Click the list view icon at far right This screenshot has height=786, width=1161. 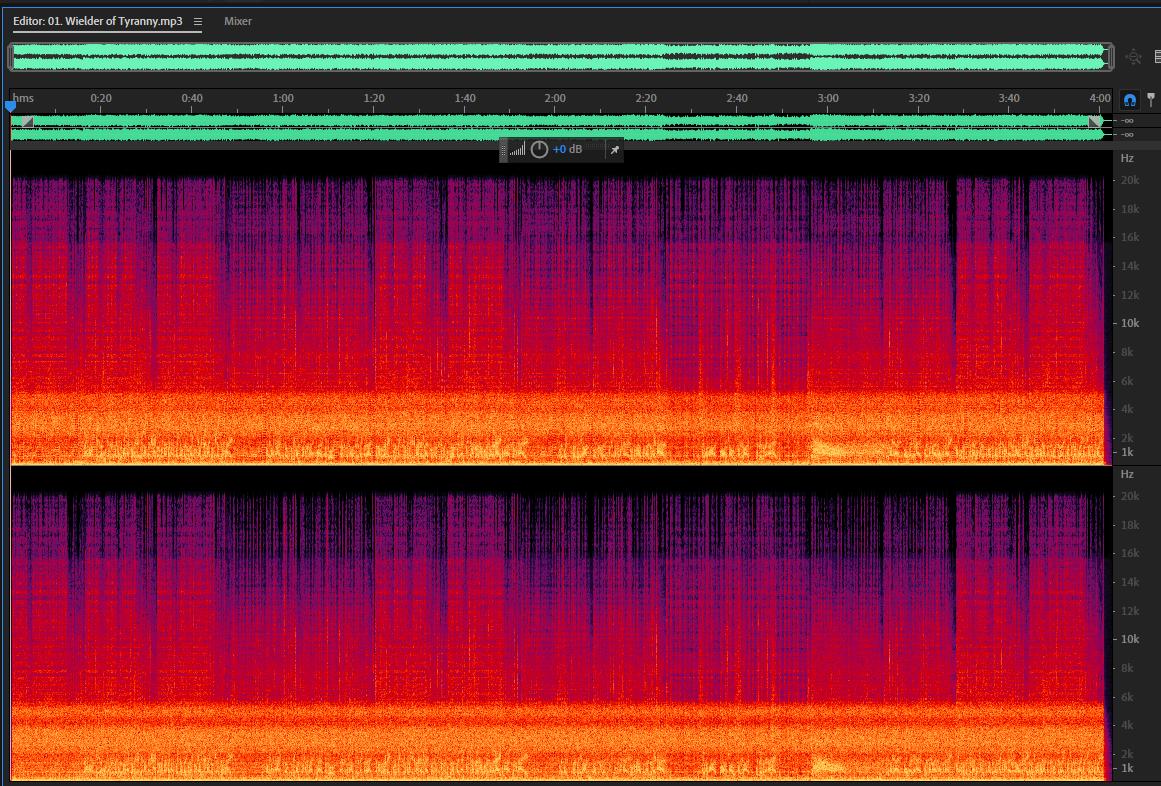pyautogui.click(x=1157, y=56)
